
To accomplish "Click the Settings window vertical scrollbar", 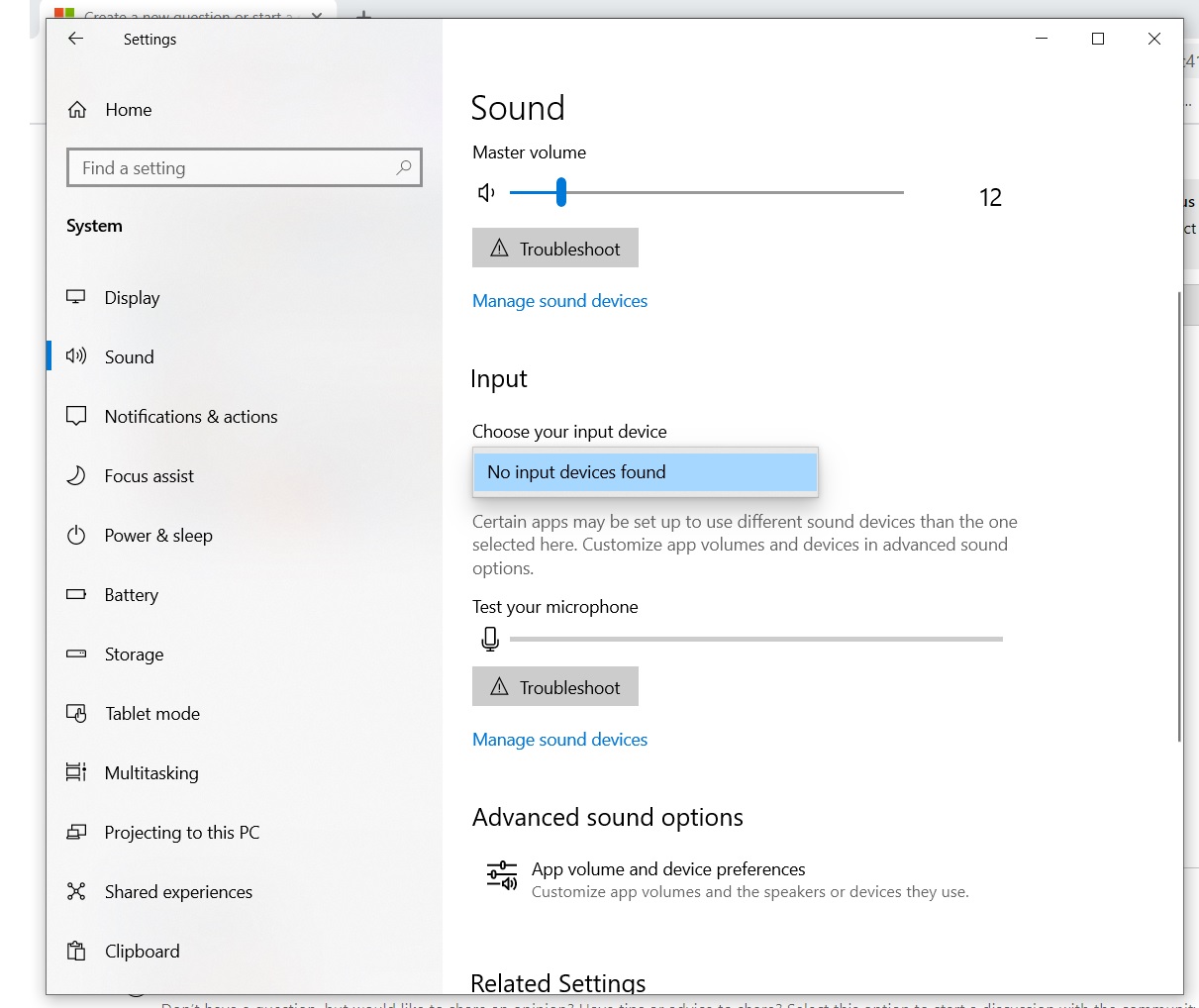I will [1179, 516].
